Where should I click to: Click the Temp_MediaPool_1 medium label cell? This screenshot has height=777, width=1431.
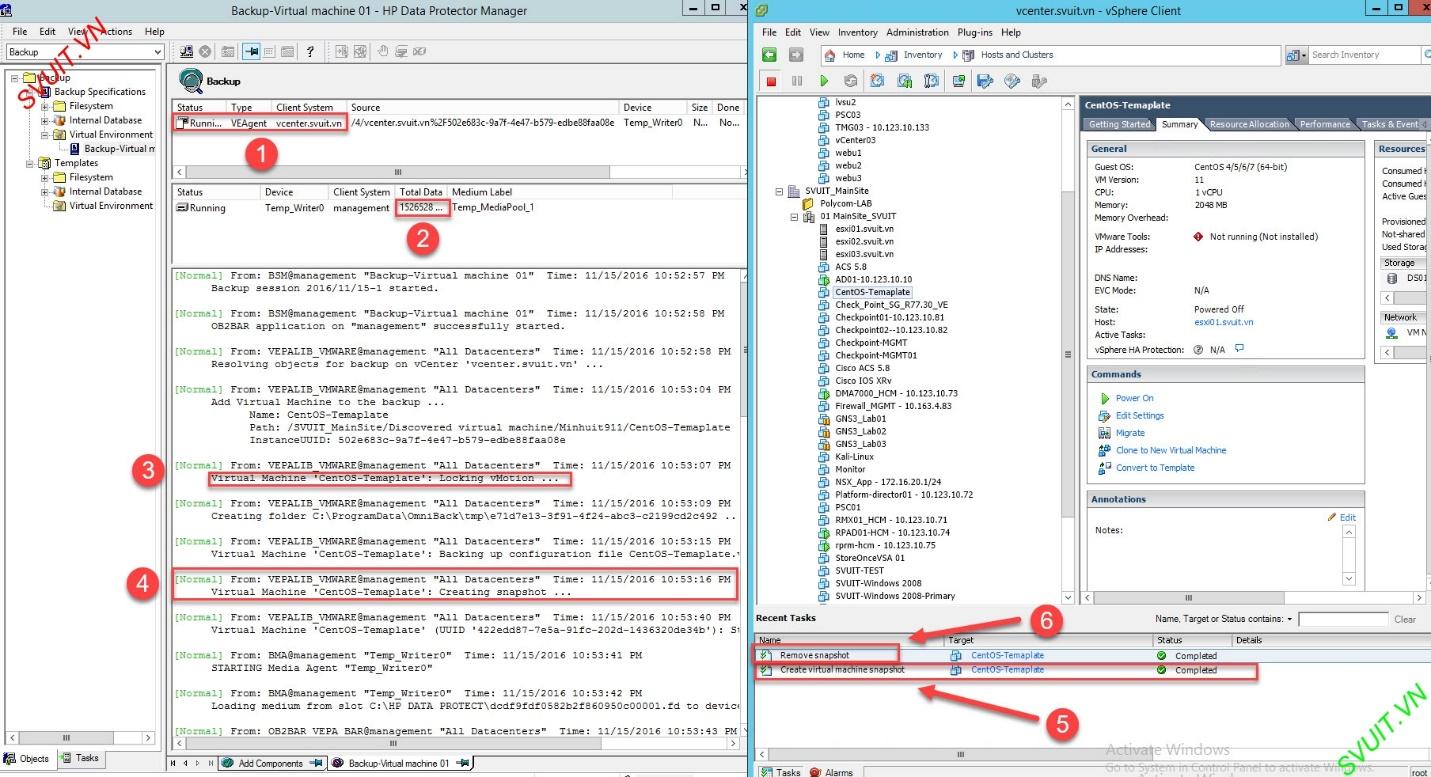pos(493,208)
